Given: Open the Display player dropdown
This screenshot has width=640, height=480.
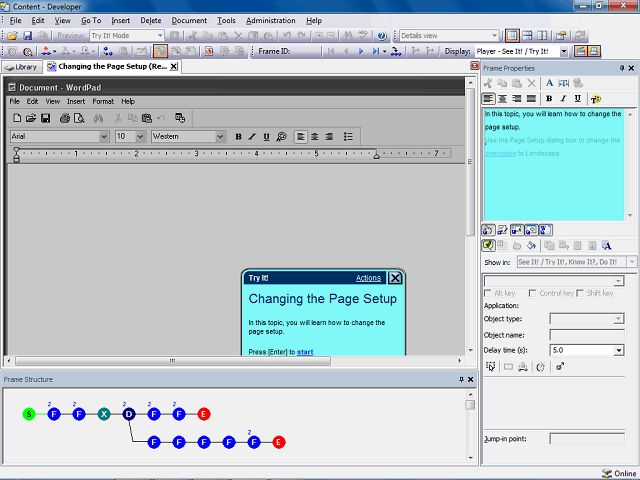Looking at the screenshot, I should click(x=564, y=51).
